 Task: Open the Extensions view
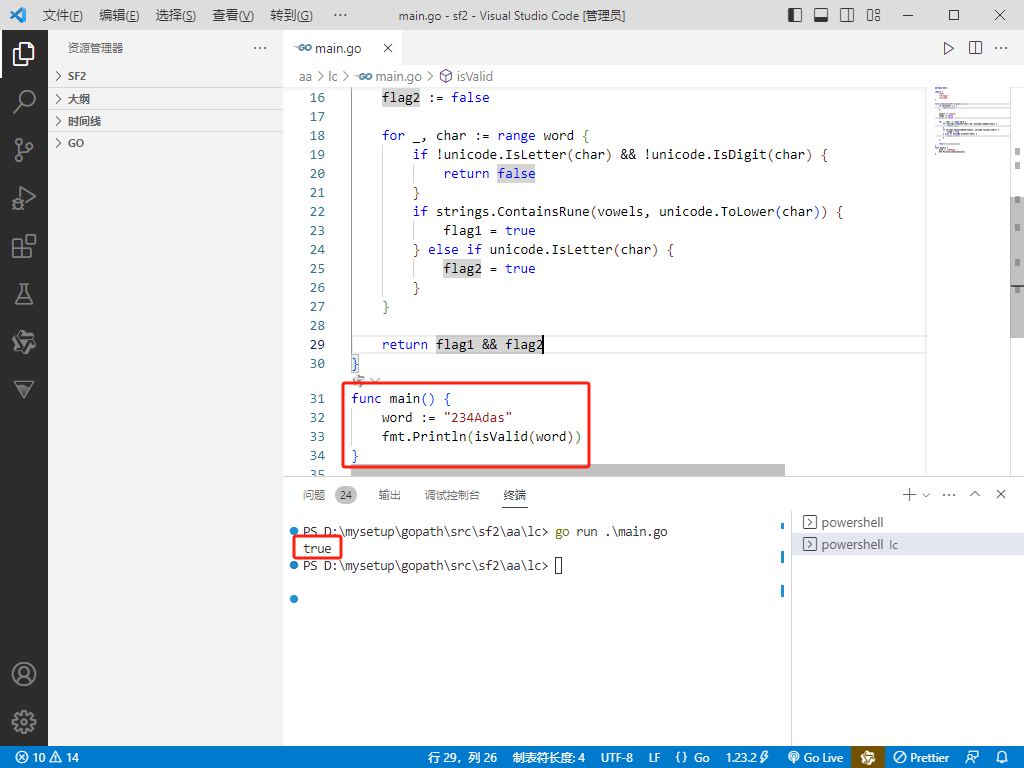(24, 246)
